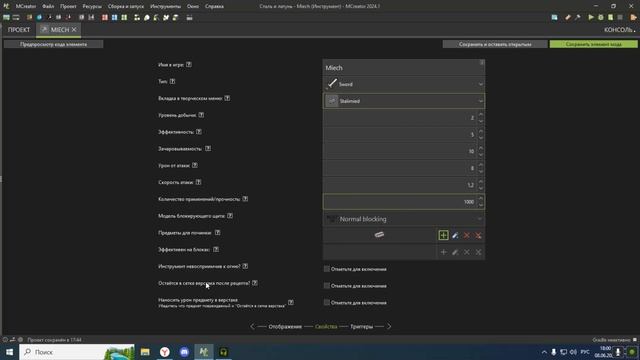The width and height of the screenshot is (640, 360).
Task: Click status text Проект сохранён в 17:44
Action: click(x=55, y=340)
